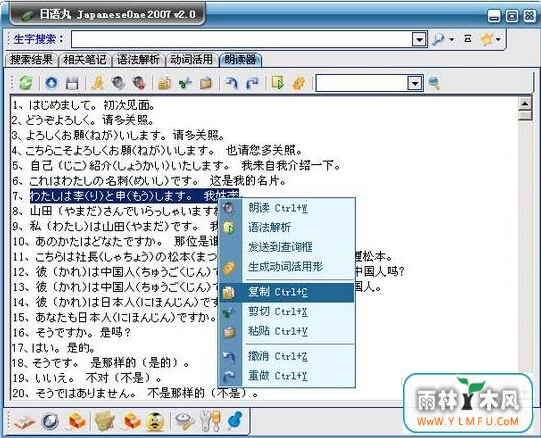Click the redo arrow toolbar icon
Viewport: 541px width, 438px height.
click(253, 83)
